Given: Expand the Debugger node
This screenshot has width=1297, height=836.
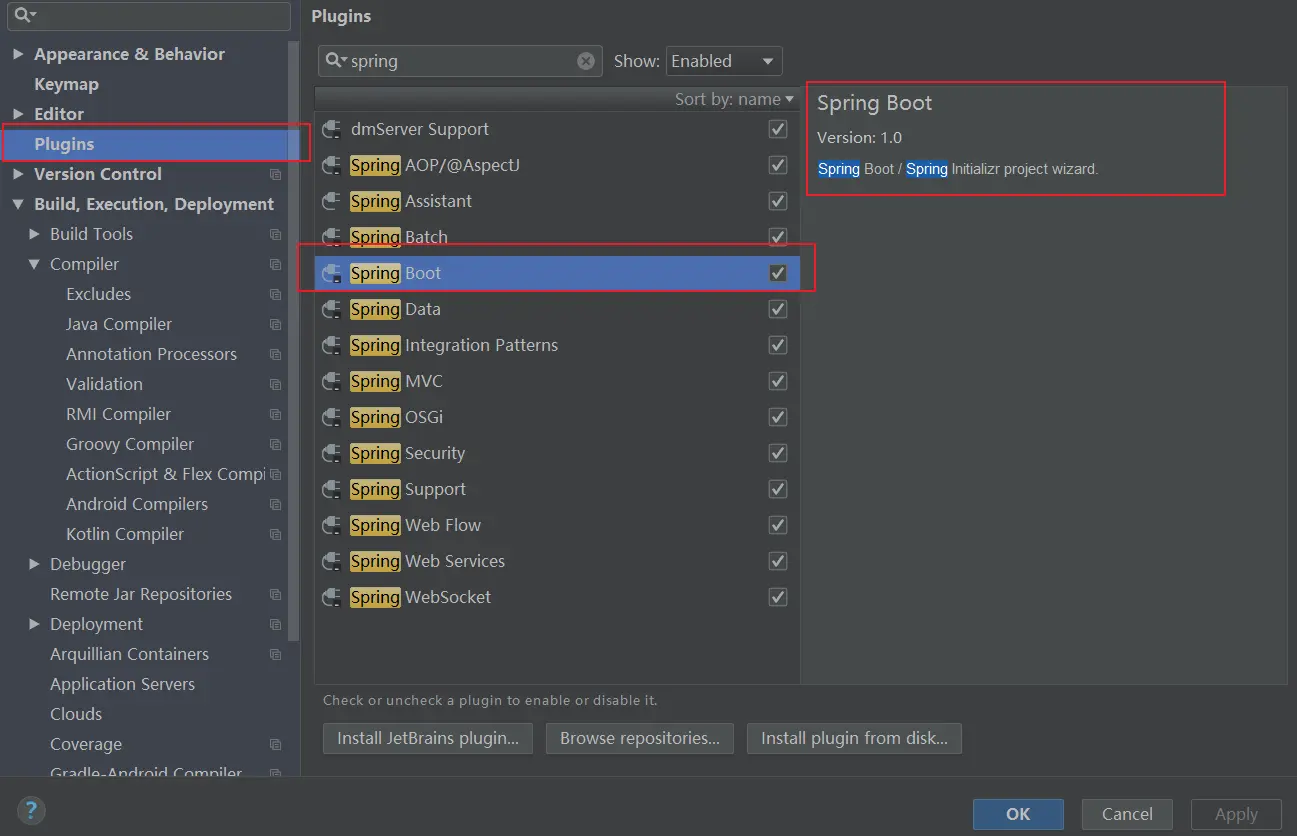Looking at the screenshot, I should click(x=34, y=564).
